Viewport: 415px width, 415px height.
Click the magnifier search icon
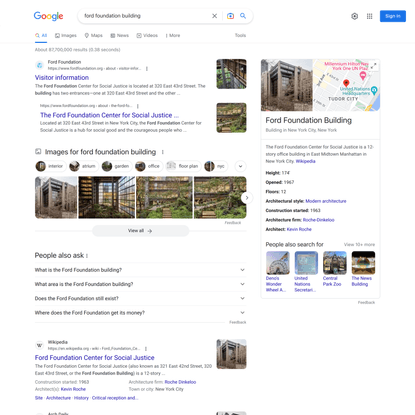pos(243,16)
